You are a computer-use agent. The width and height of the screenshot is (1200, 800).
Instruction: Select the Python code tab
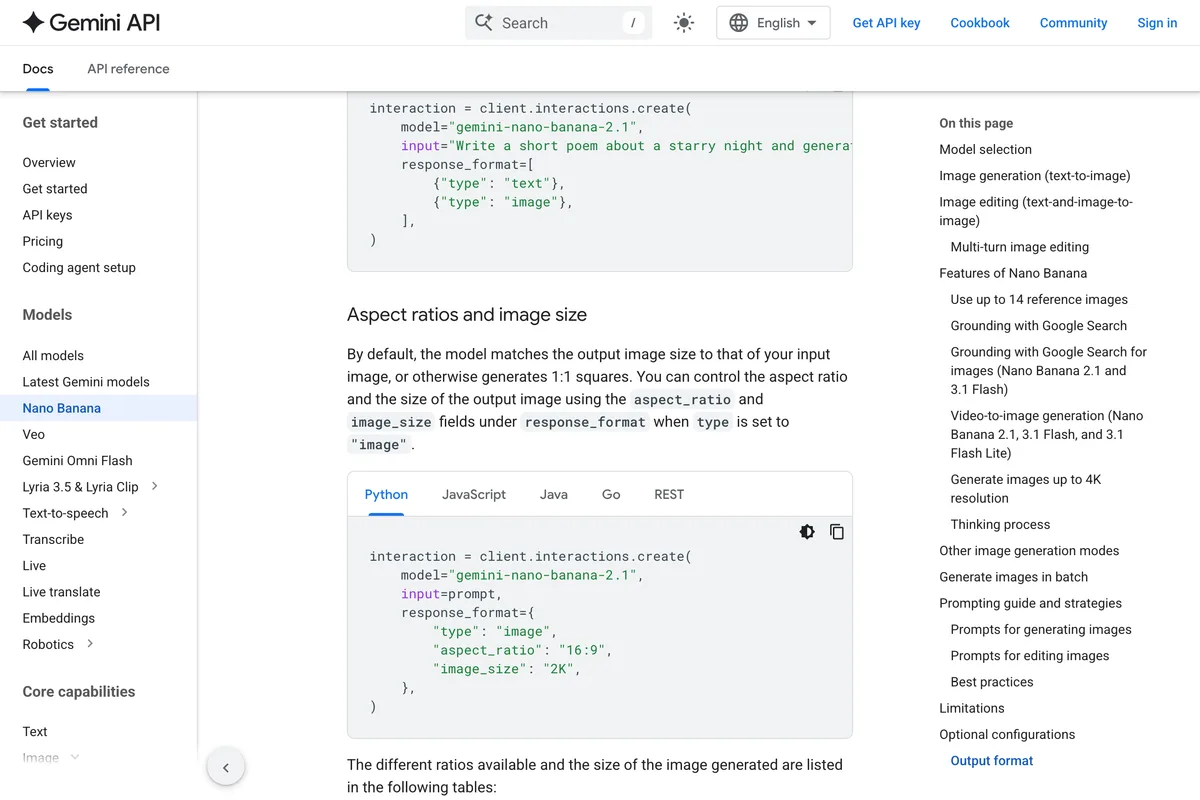point(386,494)
